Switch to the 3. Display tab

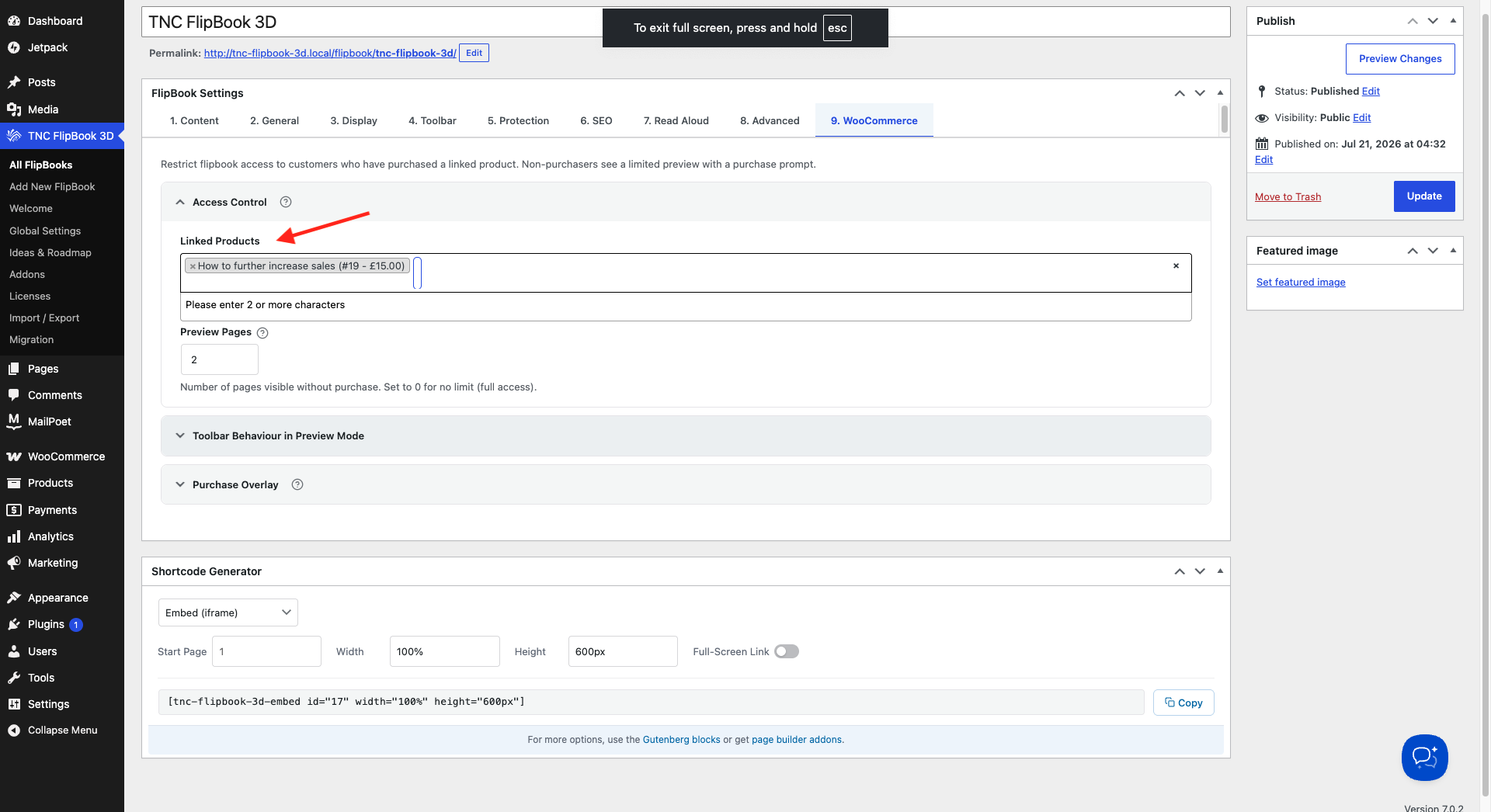pos(353,120)
